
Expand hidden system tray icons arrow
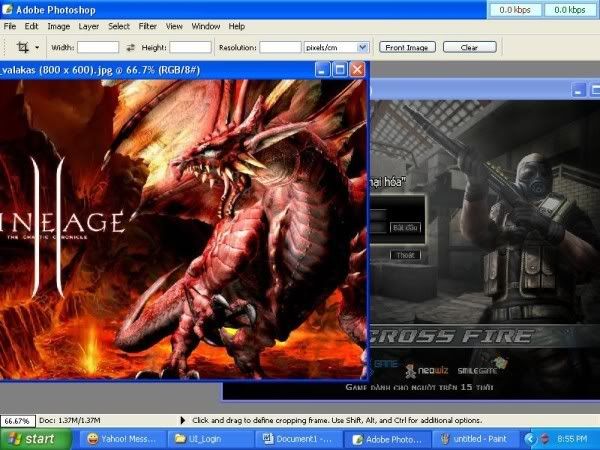point(530,439)
